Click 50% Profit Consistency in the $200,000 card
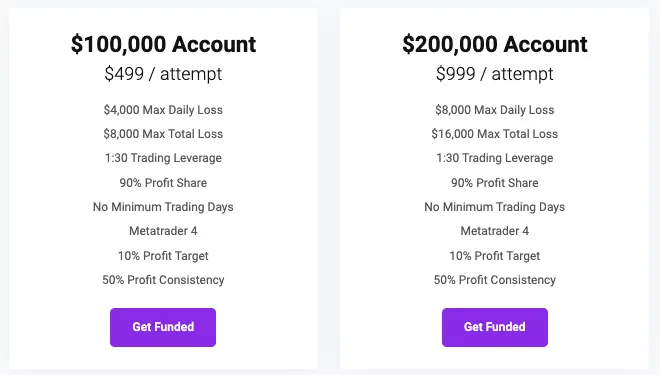Viewport: 660px width, 375px height. (495, 280)
